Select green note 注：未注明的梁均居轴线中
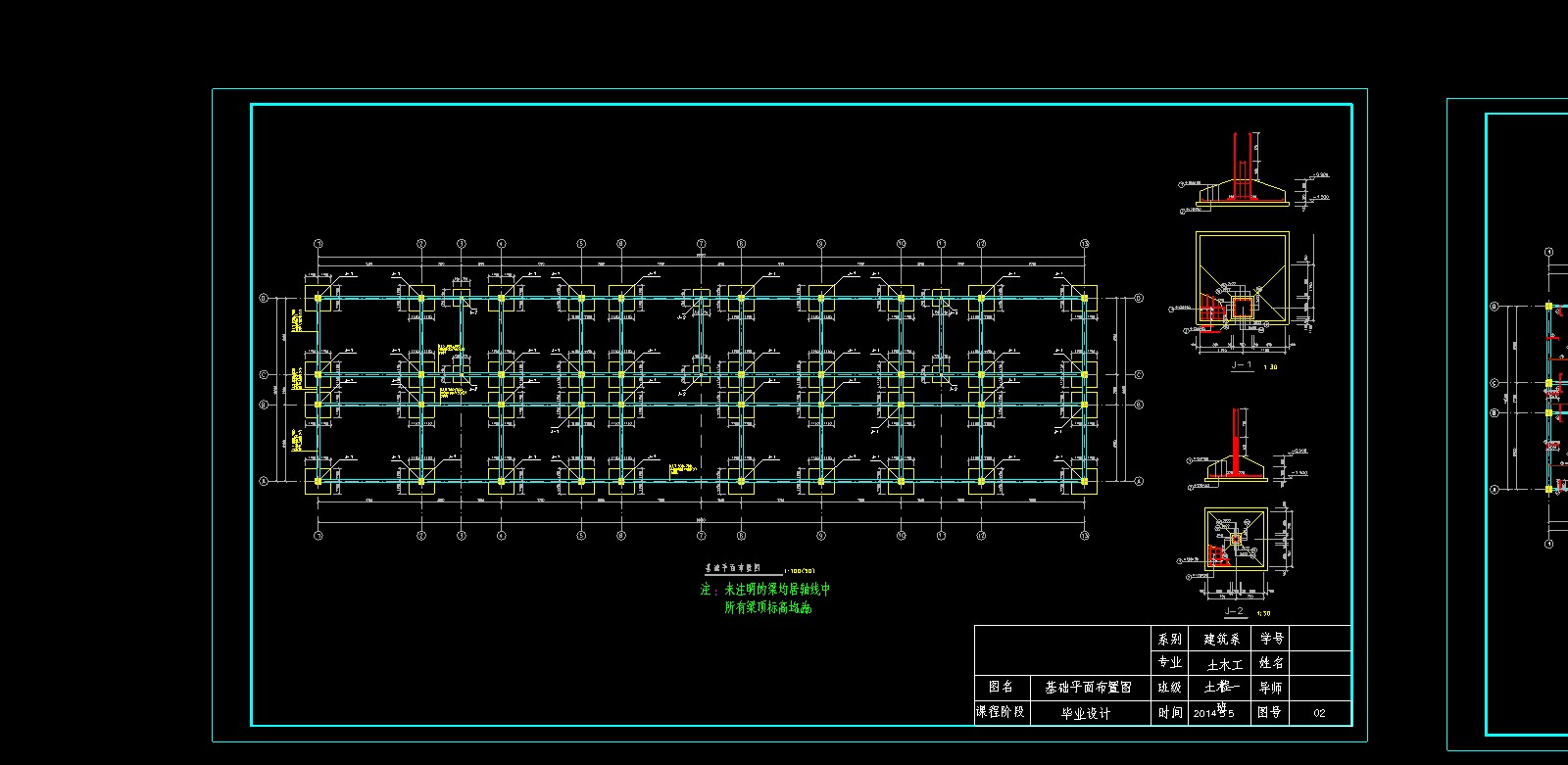Screen dimensions: 1568x765 [x=765, y=590]
